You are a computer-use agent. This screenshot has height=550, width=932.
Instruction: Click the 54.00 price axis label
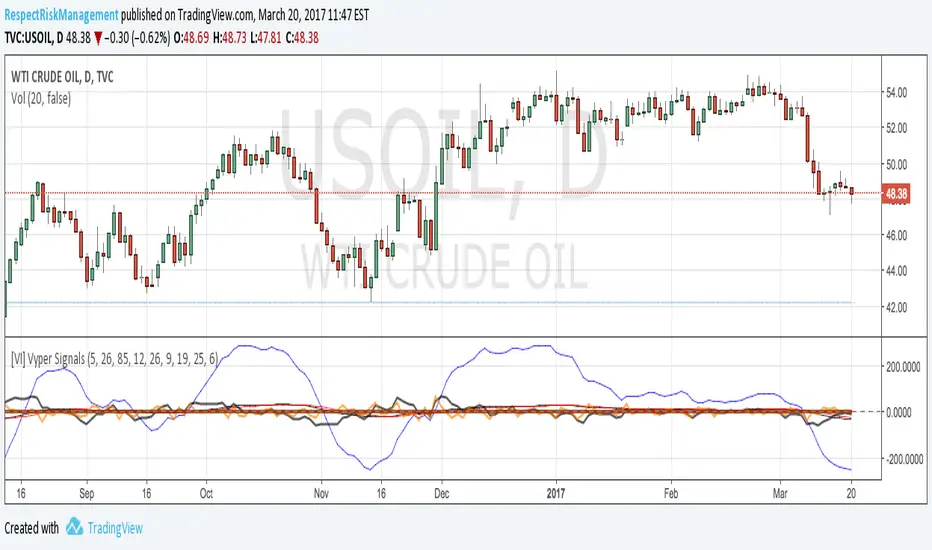(896, 92)
